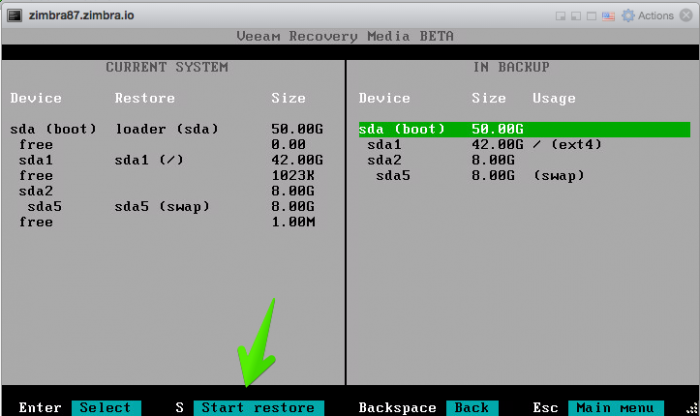Click the Select button next to Enter
The image size is (700, 416).
click(106, 408)
